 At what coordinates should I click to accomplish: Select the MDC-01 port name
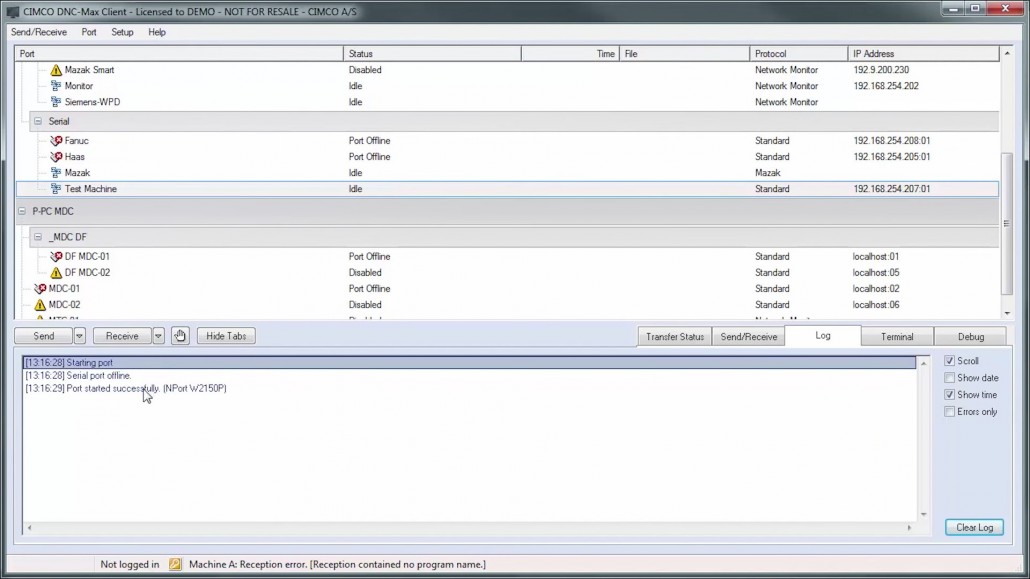point(64,289)
